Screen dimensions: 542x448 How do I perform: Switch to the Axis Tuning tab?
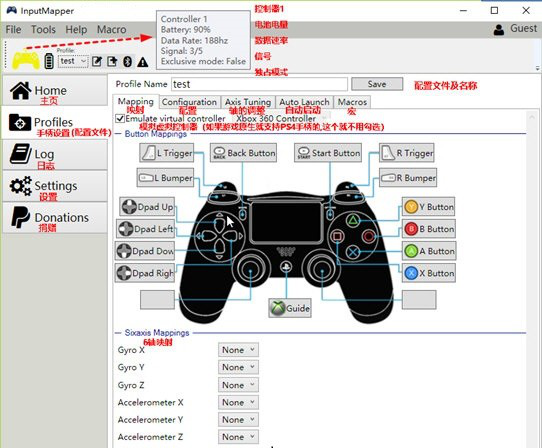248,102
